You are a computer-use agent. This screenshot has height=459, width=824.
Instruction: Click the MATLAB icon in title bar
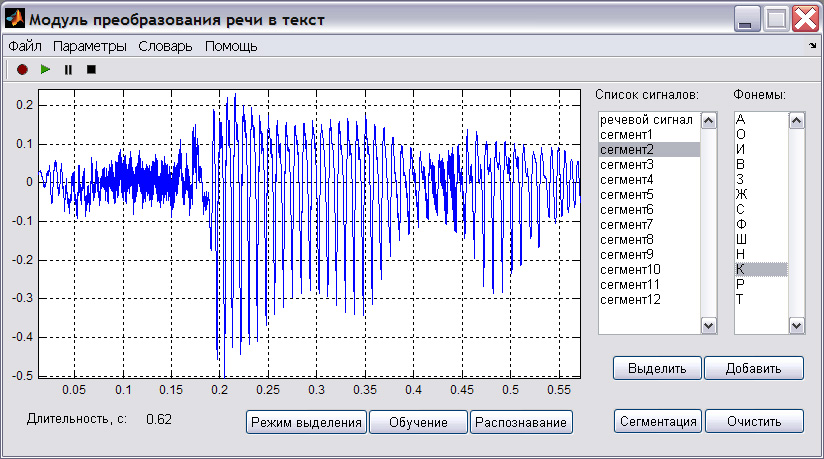[15, 19]
